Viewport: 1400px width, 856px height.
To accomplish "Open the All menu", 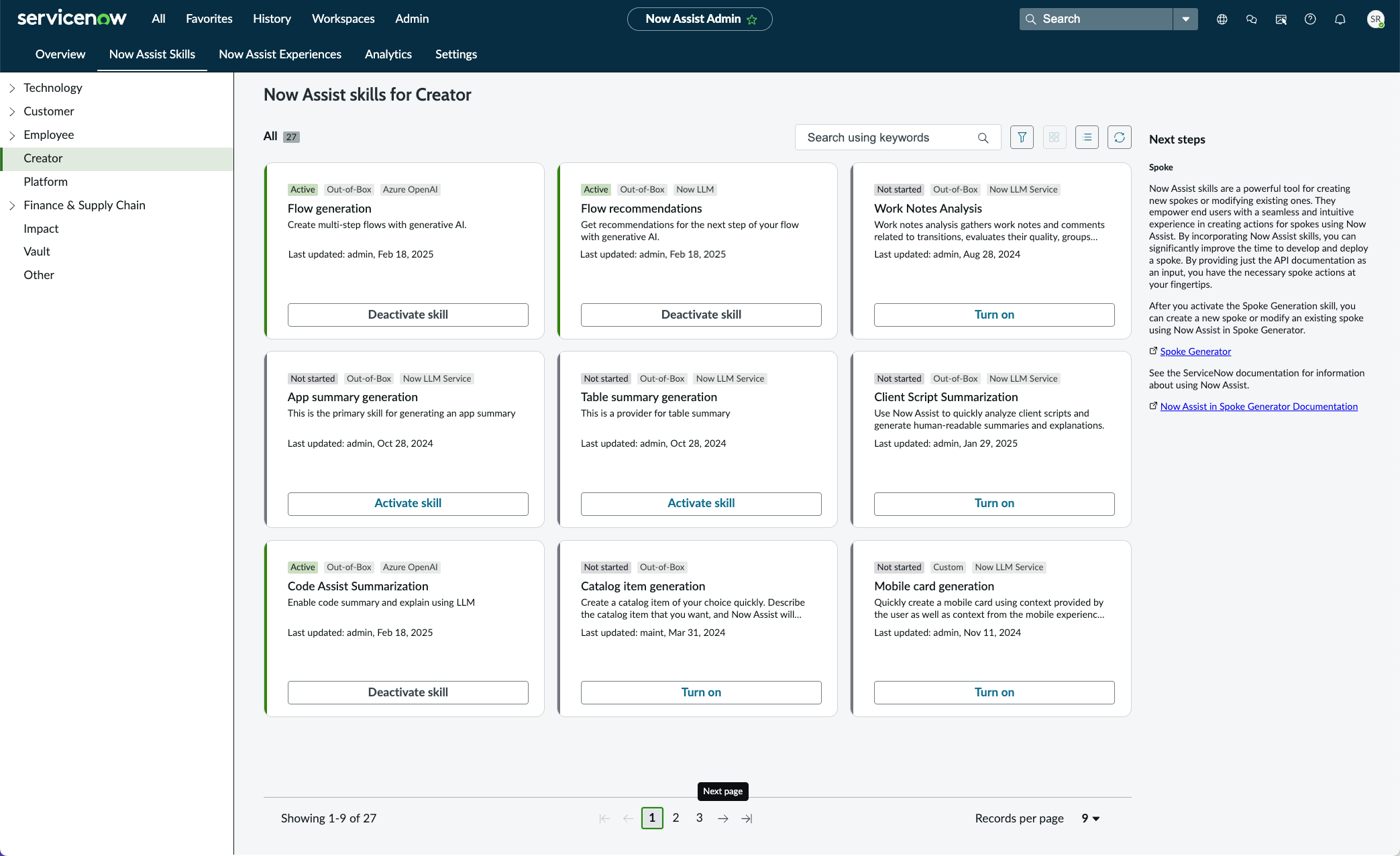I will tap(158, 19).
